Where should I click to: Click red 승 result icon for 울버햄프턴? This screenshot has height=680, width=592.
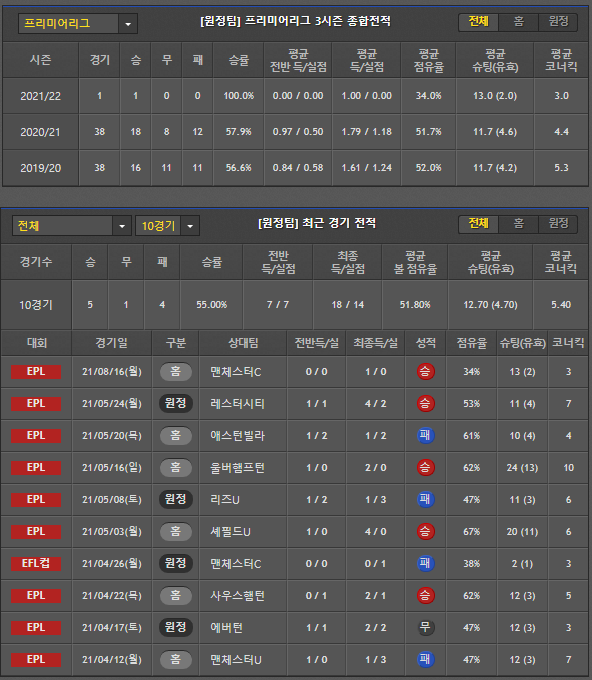point(425,468)
